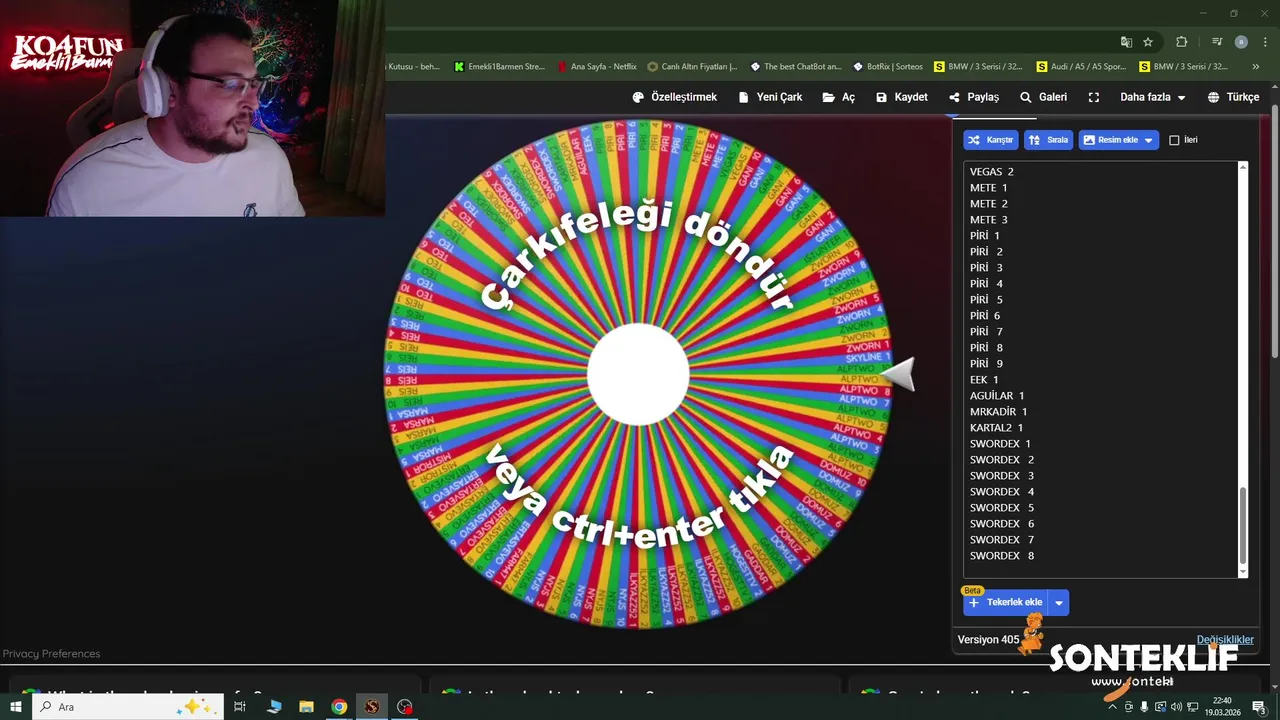
Task: Open the Değişiklikler changelog link
Action: [1225, 640]
